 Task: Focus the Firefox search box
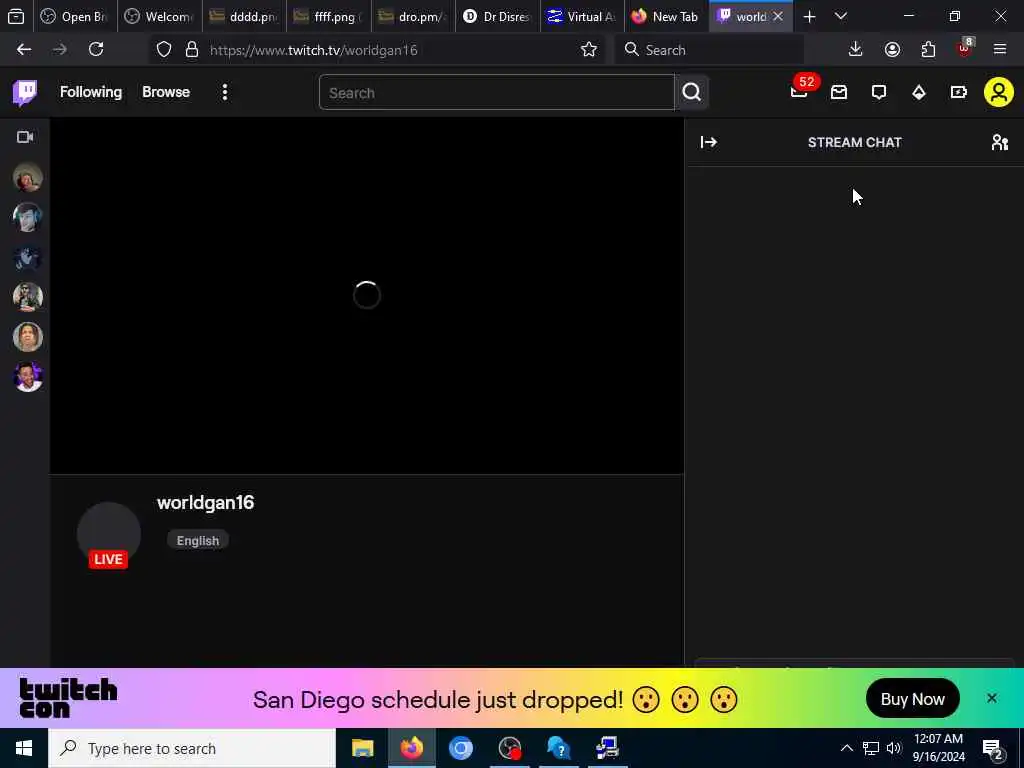[x=709, y=50]
